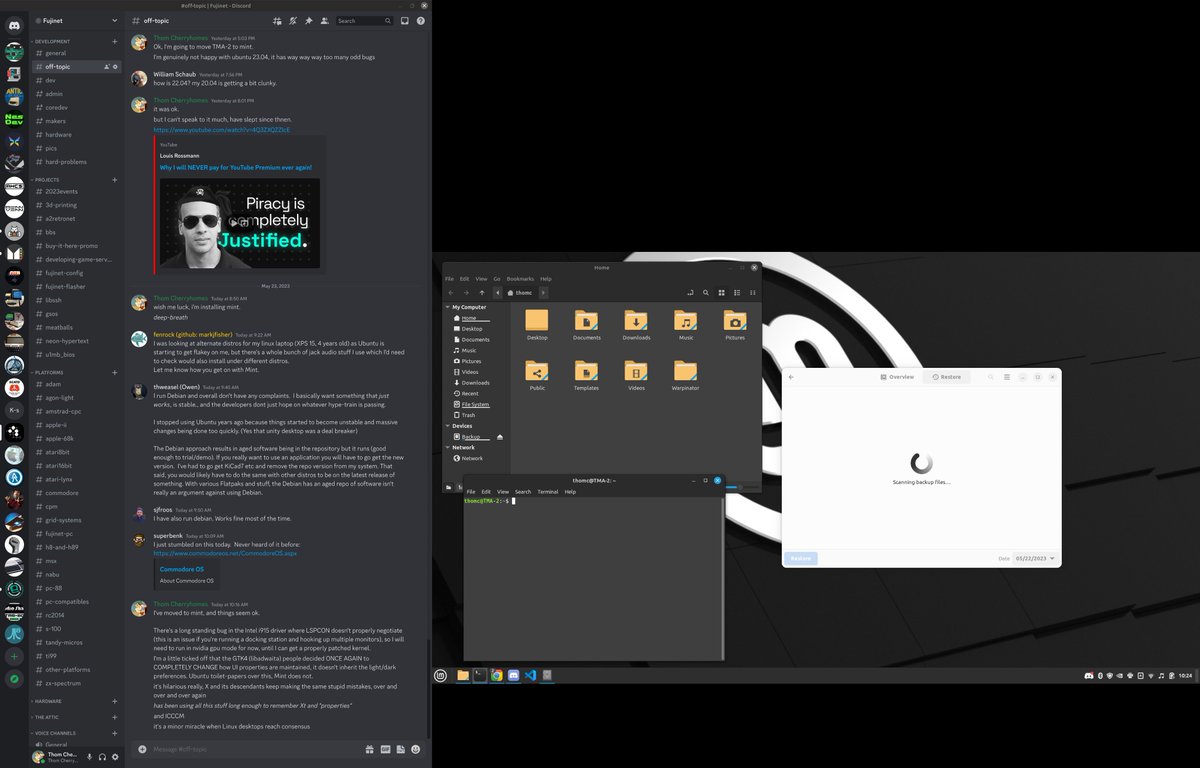
Task: Open emoji picker in message box
Action: tap(415, 749)
